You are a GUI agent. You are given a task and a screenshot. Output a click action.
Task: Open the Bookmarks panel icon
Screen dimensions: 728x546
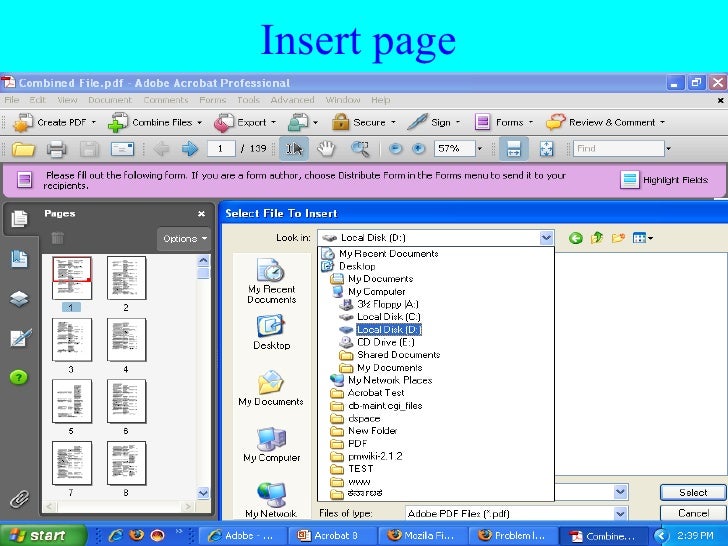coord(19,259)
